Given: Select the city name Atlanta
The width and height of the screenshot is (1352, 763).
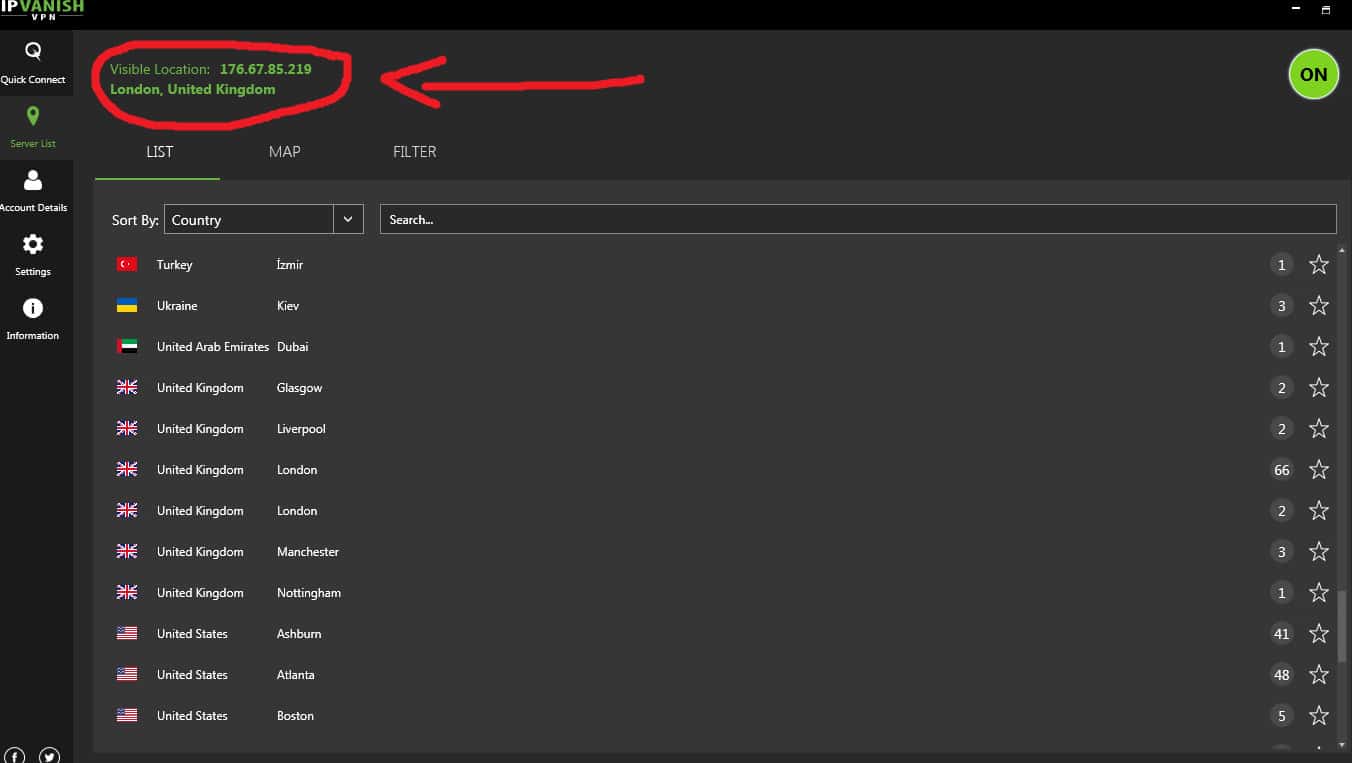Looking at the screenshot, I should (x=296, y=675).
